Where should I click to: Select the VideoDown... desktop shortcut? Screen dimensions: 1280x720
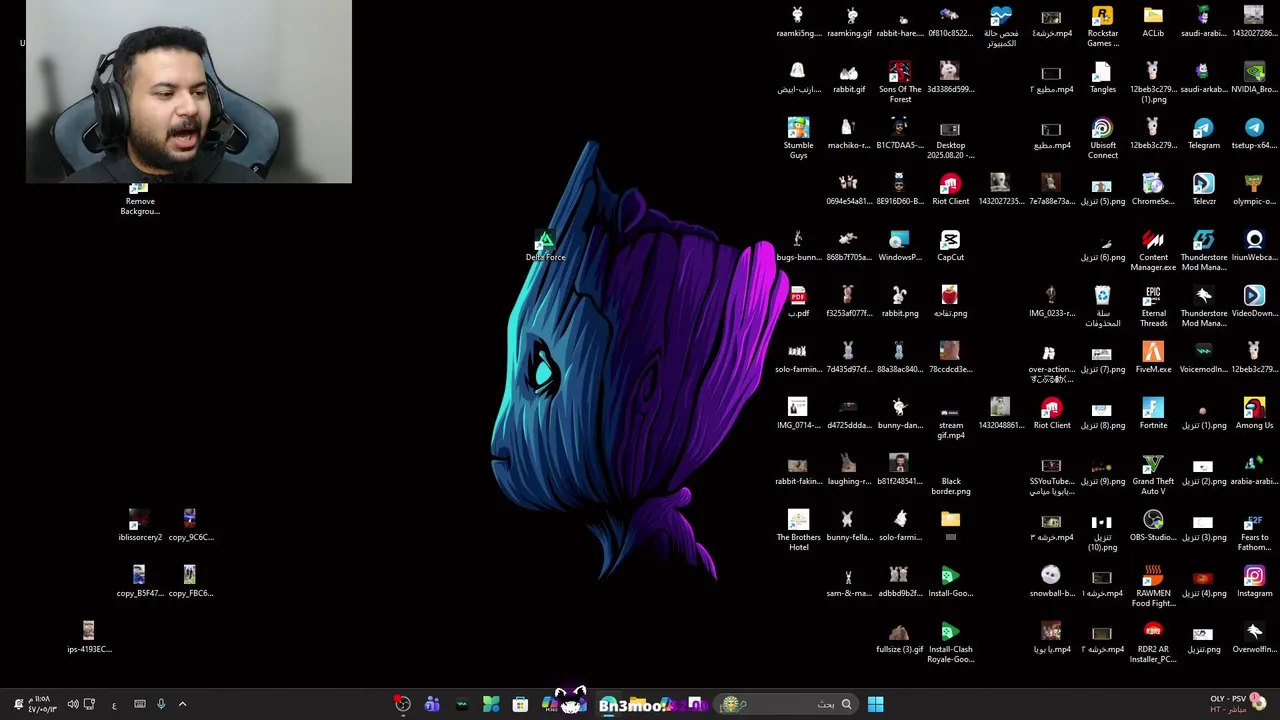coord(1254,302)
